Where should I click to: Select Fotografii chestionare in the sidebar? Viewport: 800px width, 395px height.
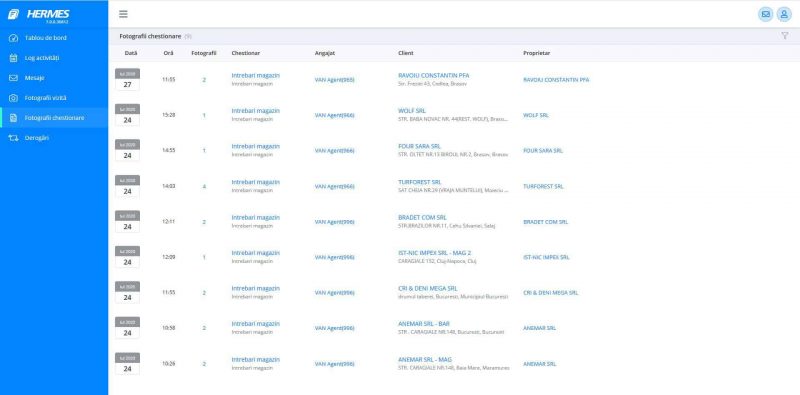click(x=54, y=118)
